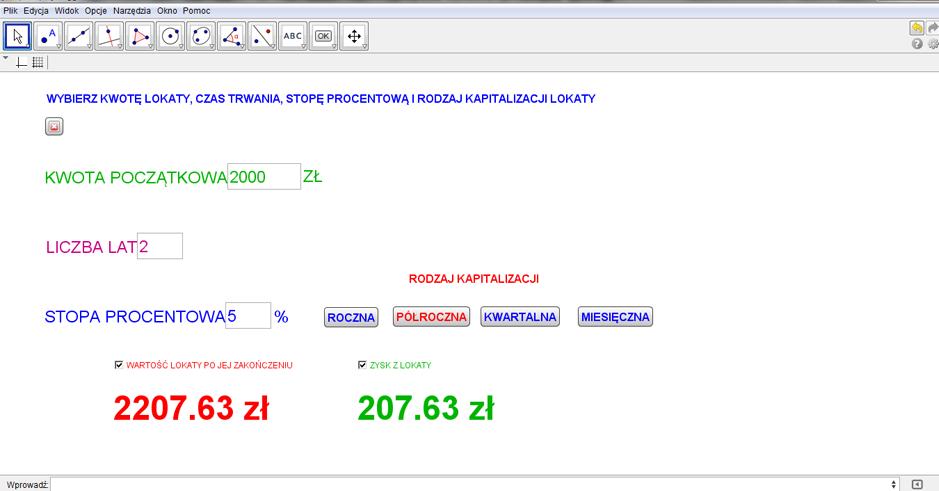Click the KWOTA POCZĄTKOWA field with 2000
939x491 pixels.
[x=264, y=177]
